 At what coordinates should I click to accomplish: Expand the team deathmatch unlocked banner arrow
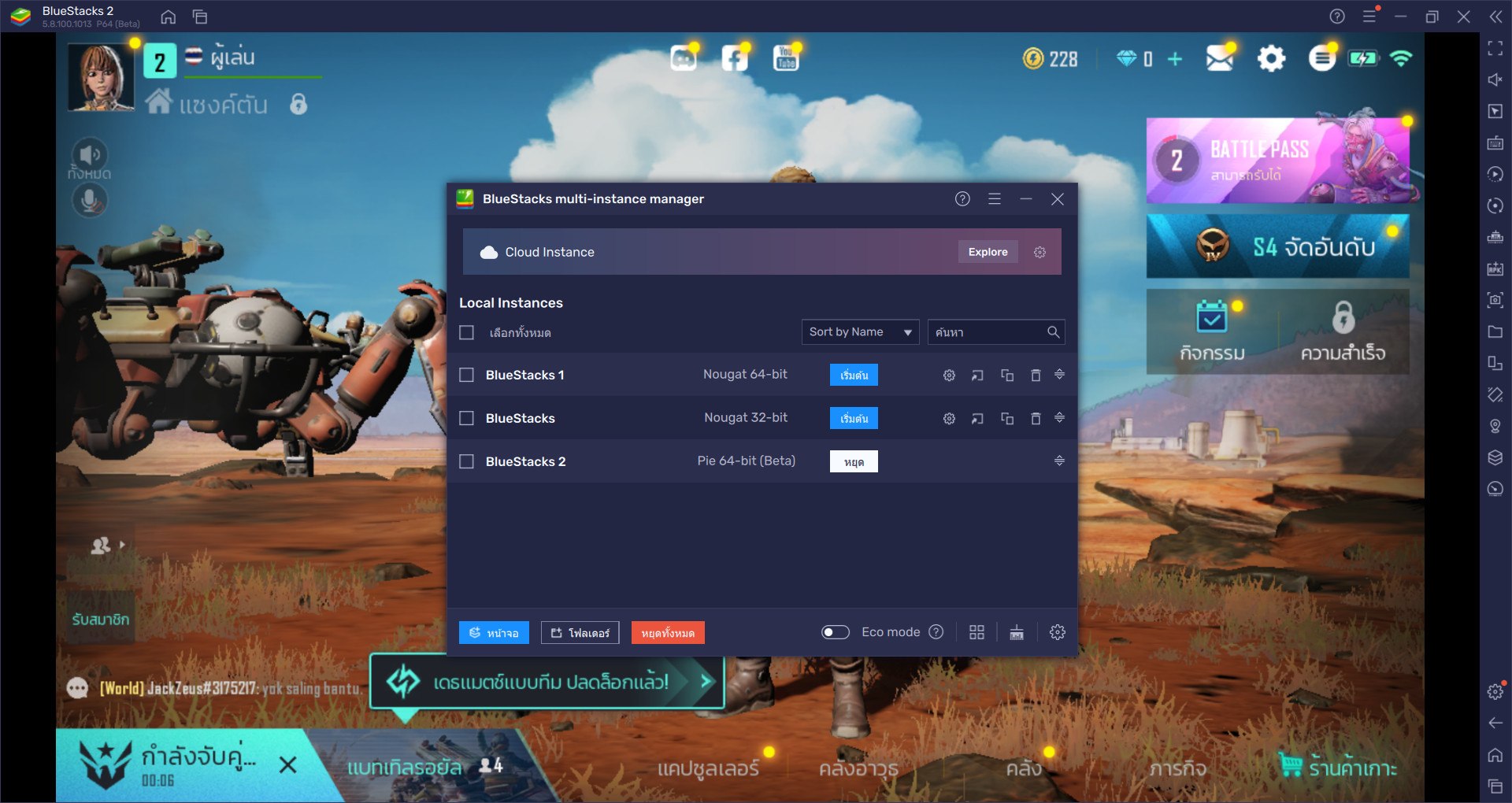[707, 682]
